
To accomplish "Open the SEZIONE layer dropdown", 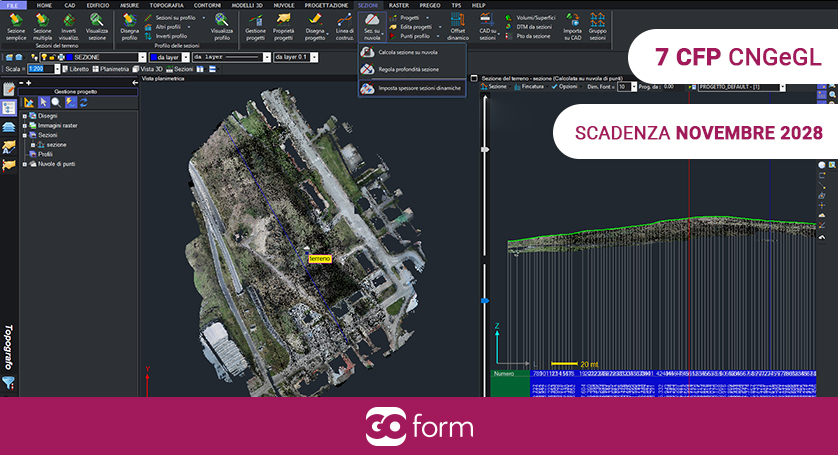I will (142, 57).
